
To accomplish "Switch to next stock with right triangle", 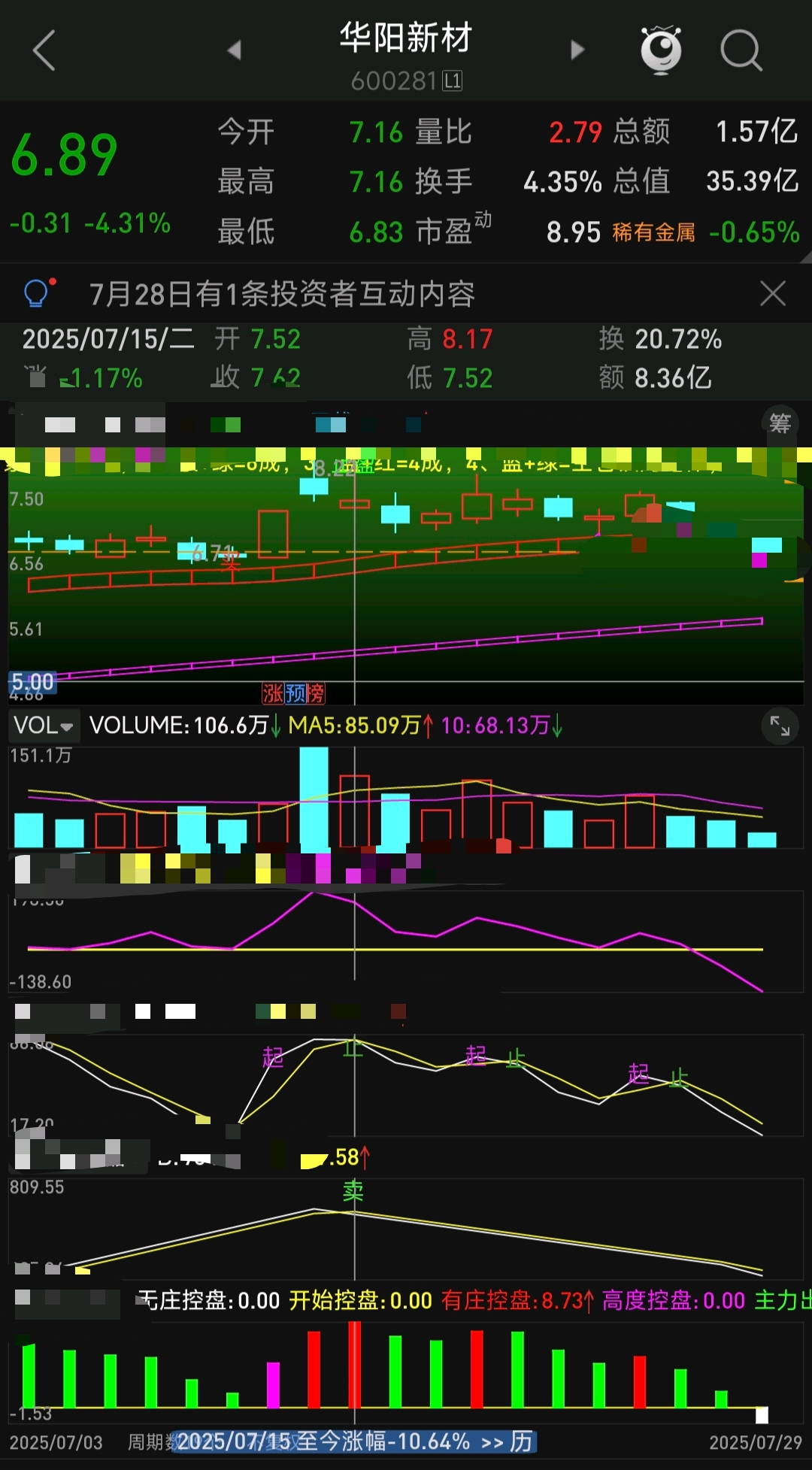I will tap(577, 50).
